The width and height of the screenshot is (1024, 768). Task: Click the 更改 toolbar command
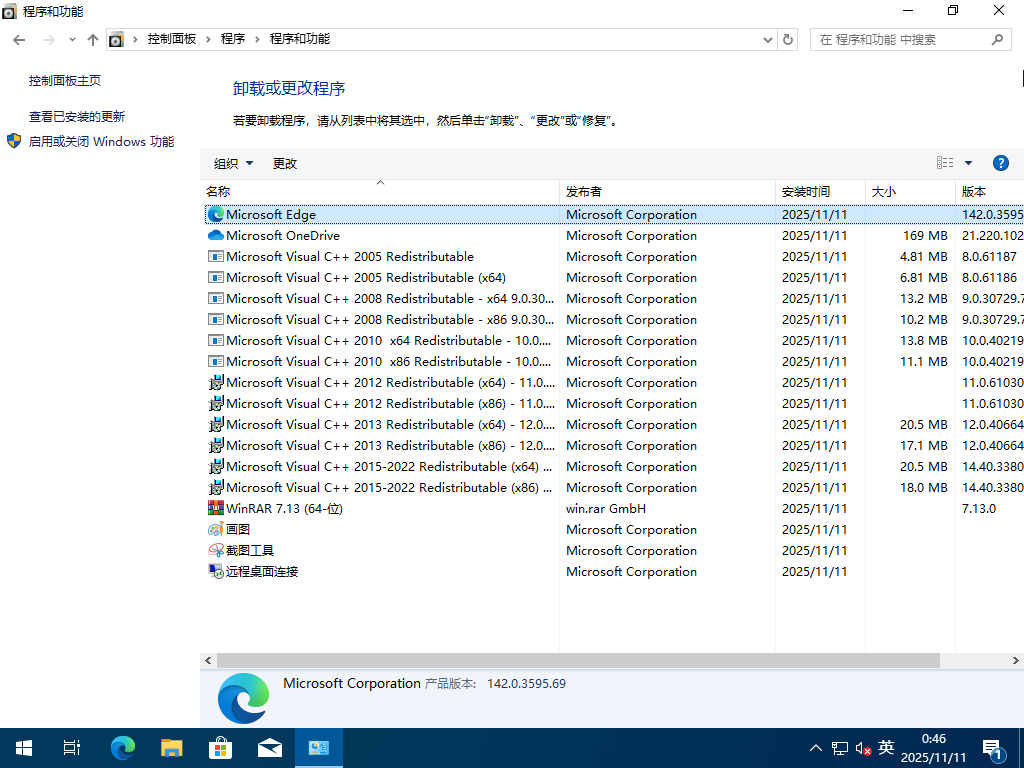point(285,162)
